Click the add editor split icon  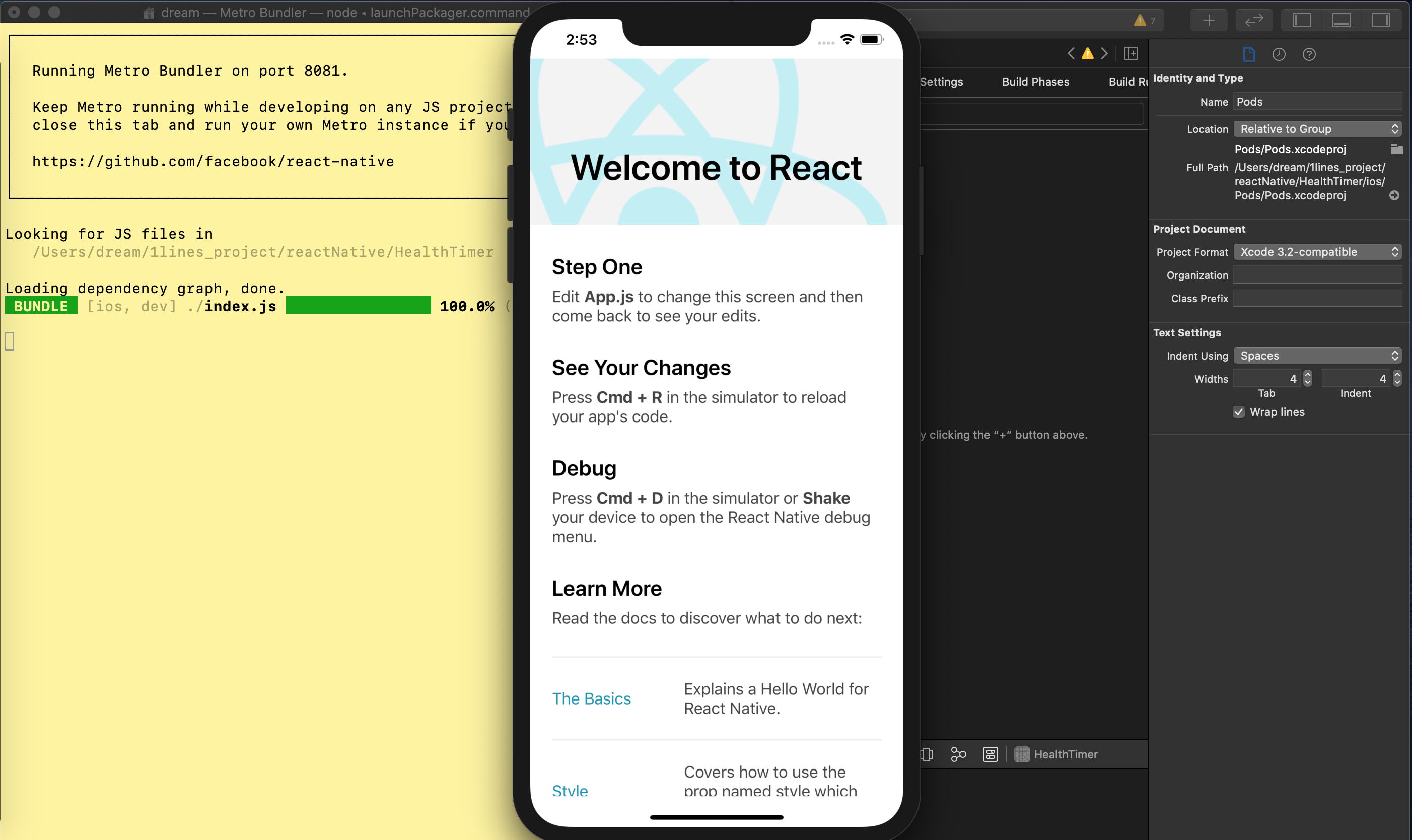1131,54
